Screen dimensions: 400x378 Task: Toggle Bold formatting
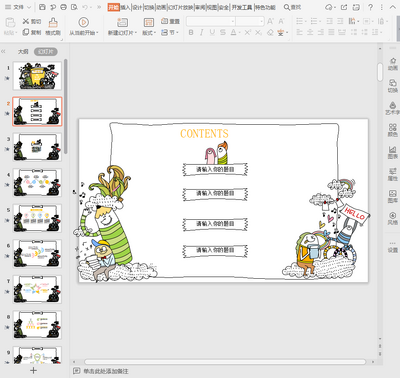[191, 32]
